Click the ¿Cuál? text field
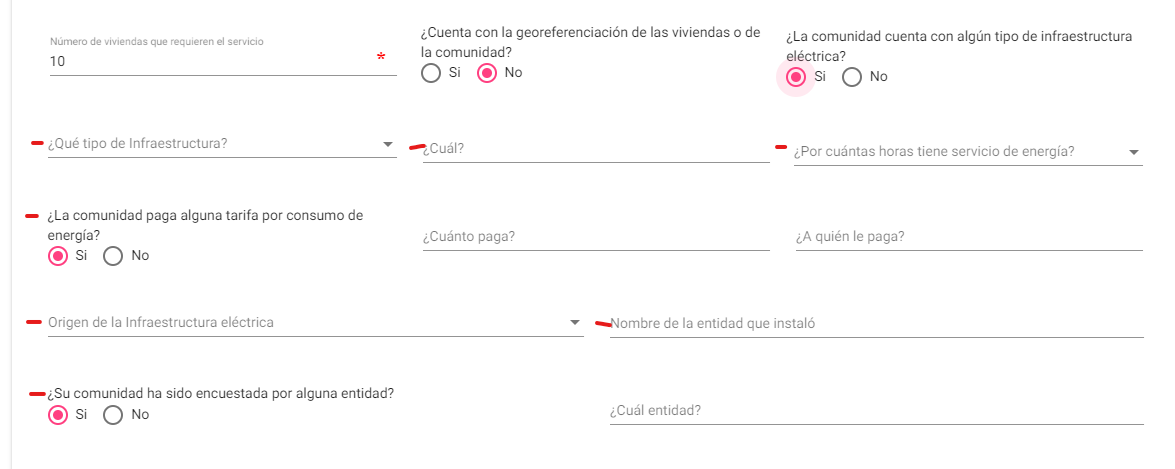The height and width of the screenshot is (469, 1175). (595, 149)
